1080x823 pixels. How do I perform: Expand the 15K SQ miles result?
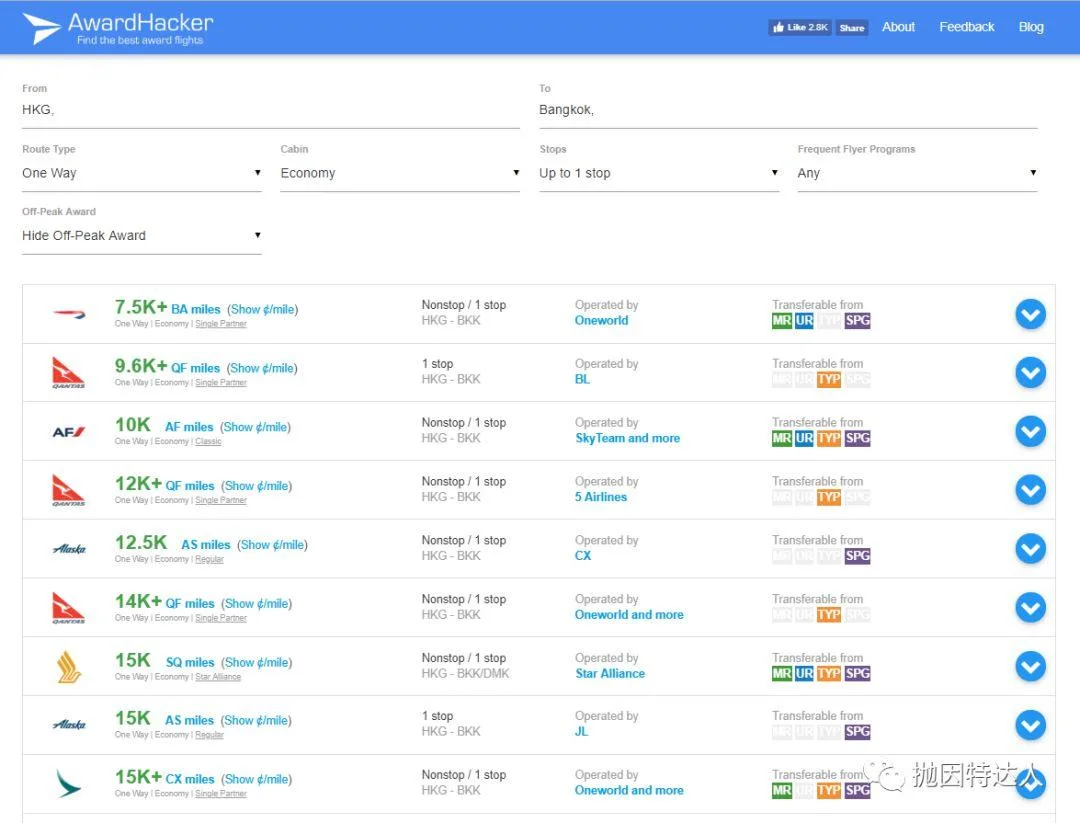click(1030, 667)
